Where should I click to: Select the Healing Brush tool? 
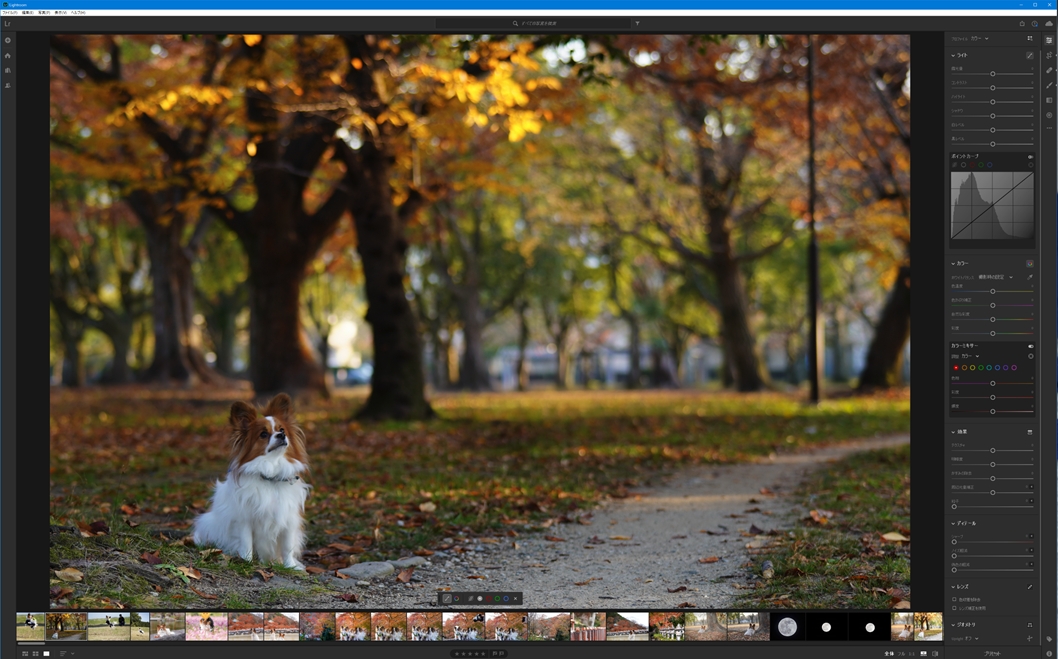pyautogui.click(x=1049, y=71)
